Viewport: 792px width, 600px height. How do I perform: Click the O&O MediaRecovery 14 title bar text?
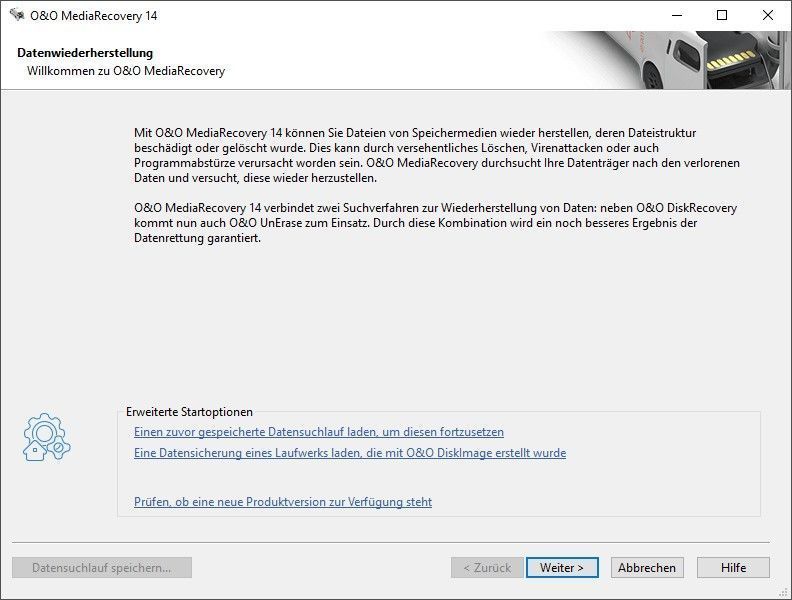click(x=94, y=15)
